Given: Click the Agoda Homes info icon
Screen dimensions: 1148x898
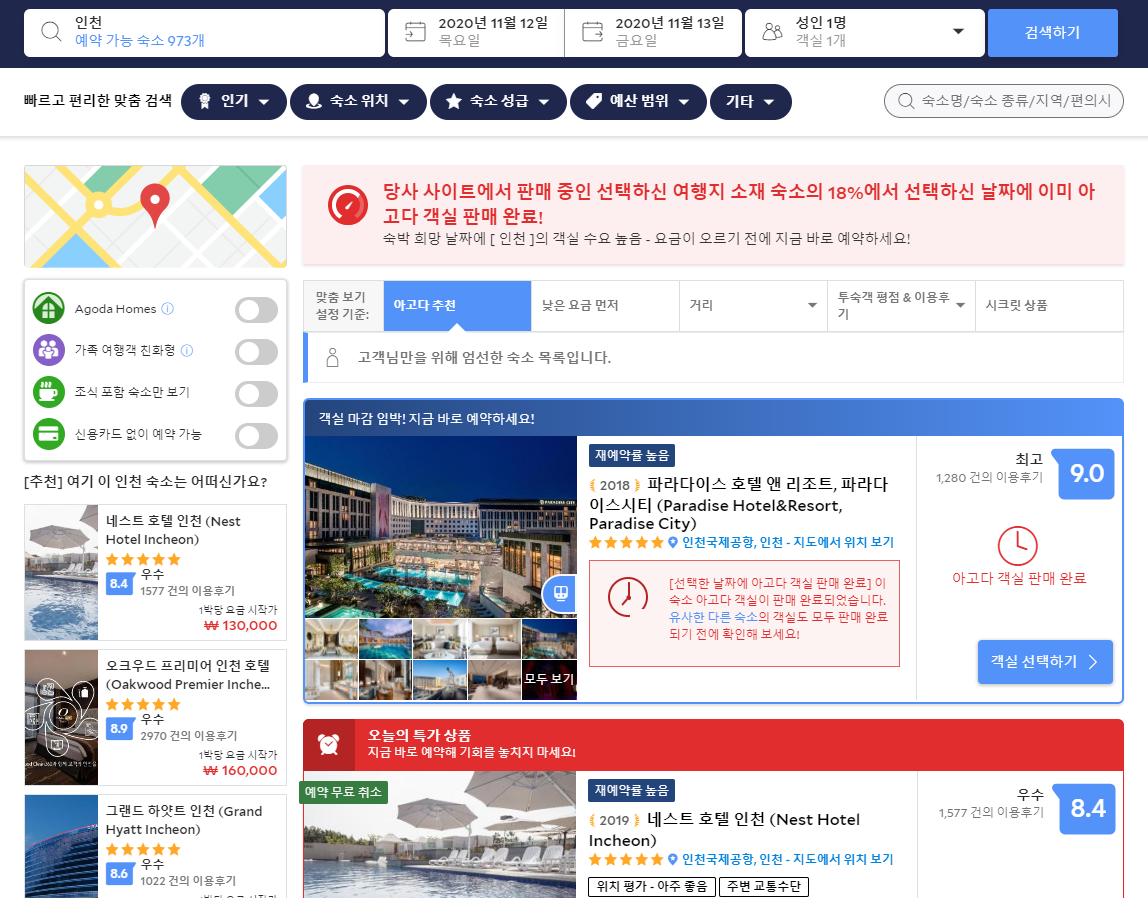Looking at the screenshot, I should (168, 308).
